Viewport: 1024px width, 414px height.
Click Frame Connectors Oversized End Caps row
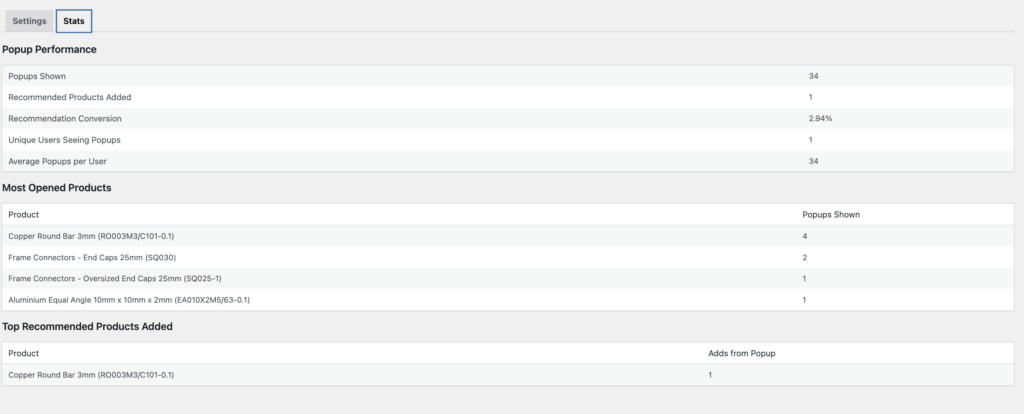[x=113, y=278]
